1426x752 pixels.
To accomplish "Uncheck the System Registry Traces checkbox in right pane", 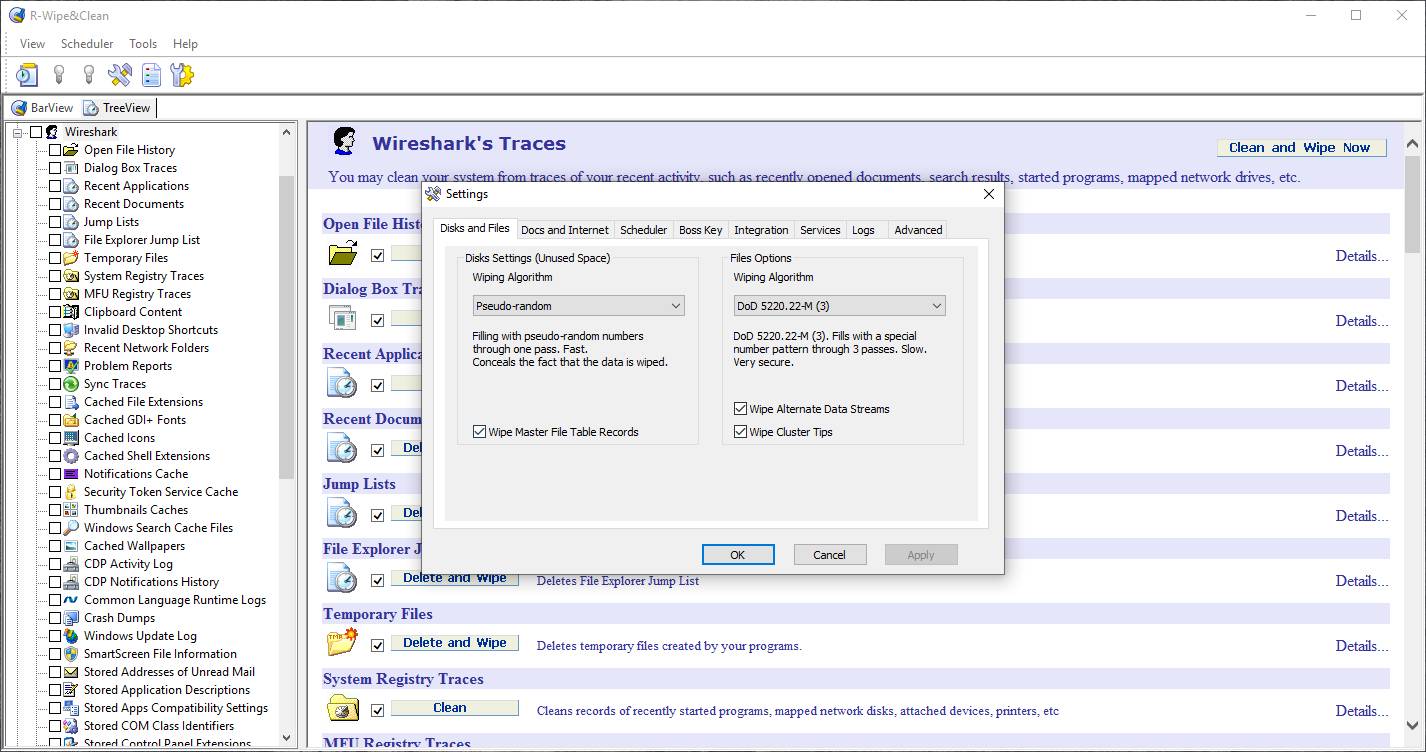I will tap(377, 711).
